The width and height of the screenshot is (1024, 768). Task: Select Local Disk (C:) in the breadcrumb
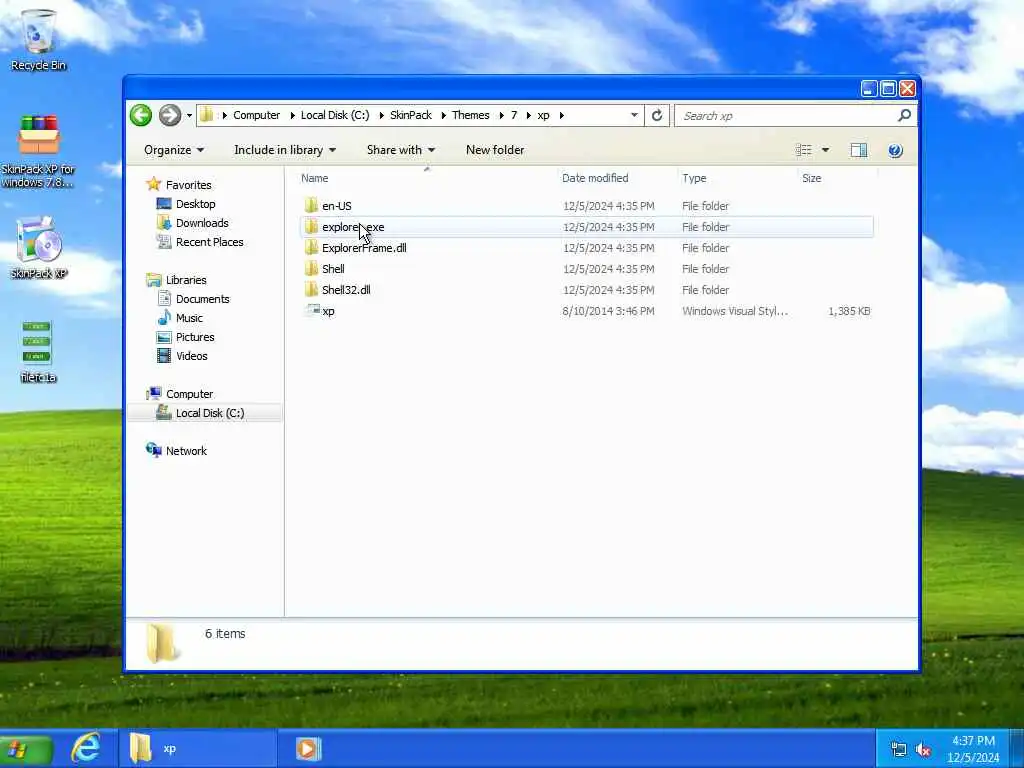pos(335,115)
